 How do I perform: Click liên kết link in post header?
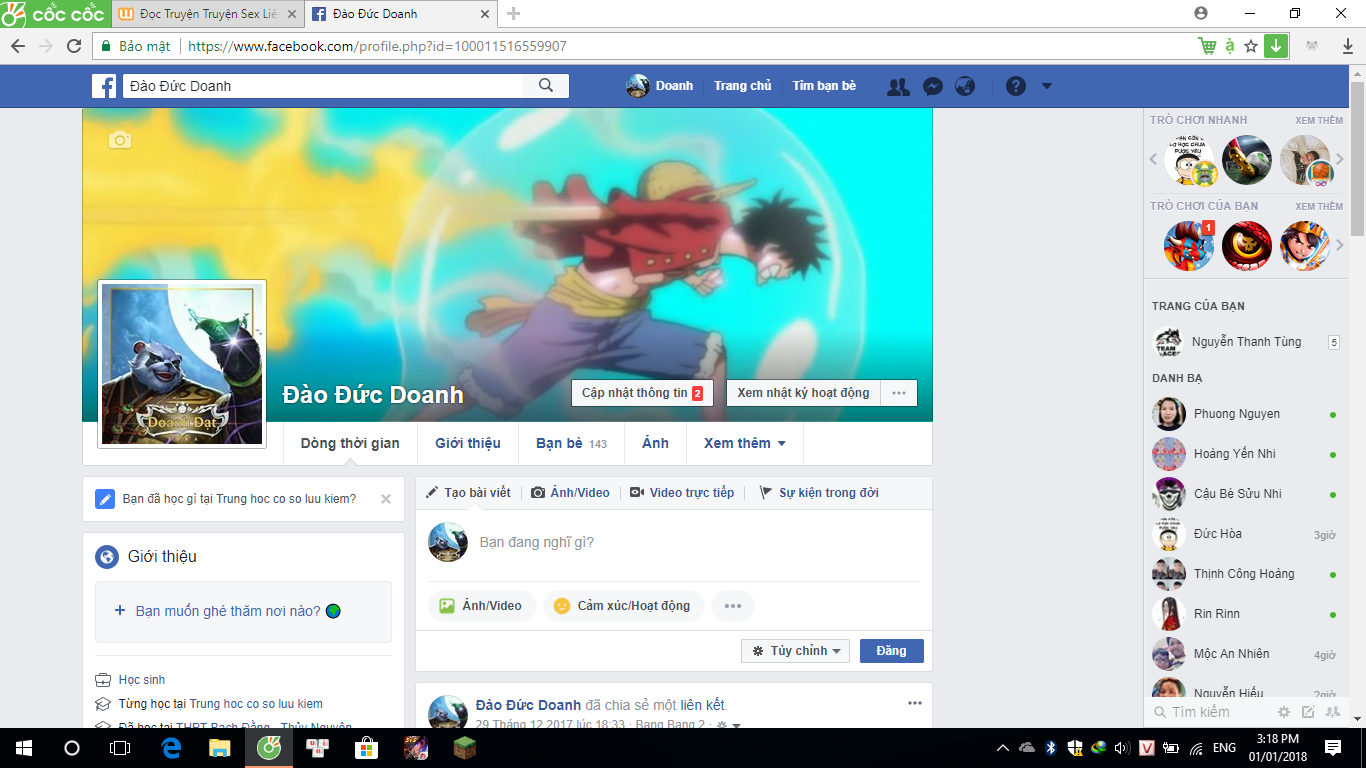(x=703, y=705)
